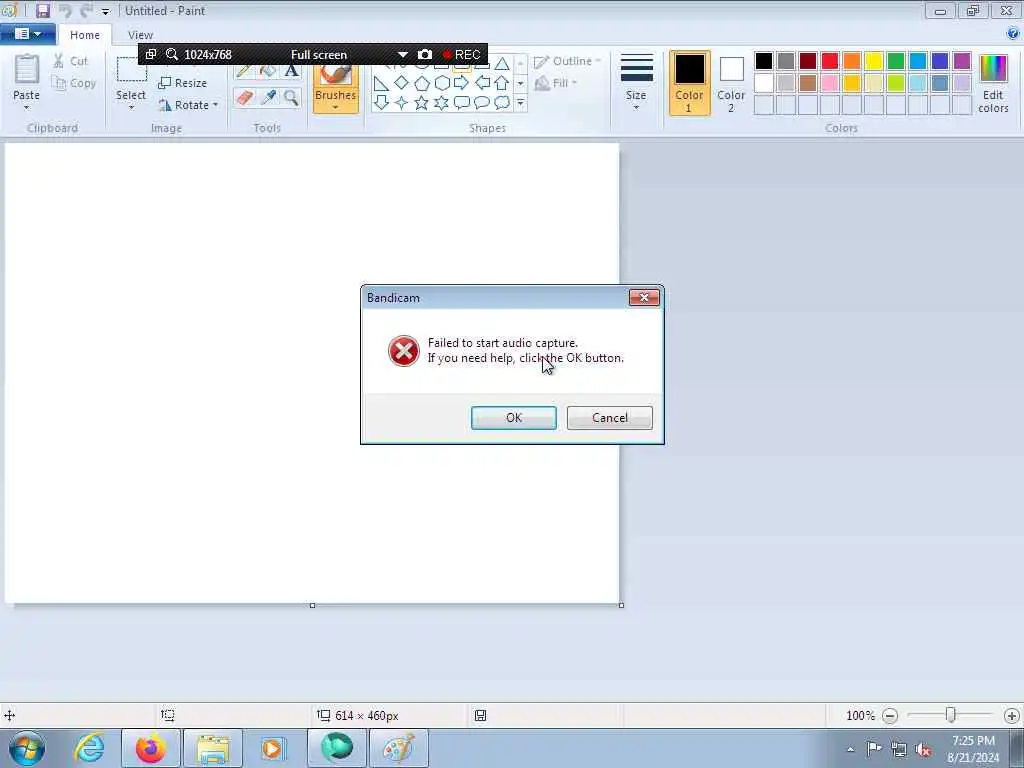Choose the five-point star shape

click(422, 103)
